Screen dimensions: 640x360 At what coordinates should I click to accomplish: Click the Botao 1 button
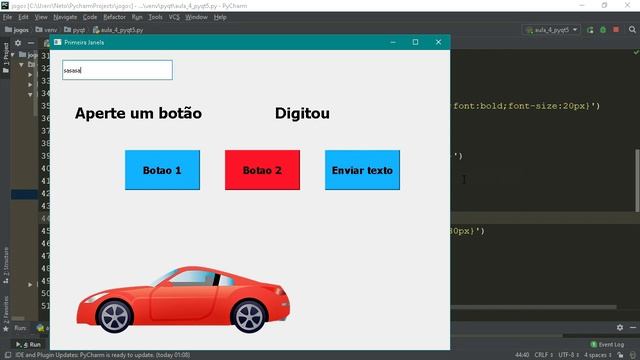(162, 170)
